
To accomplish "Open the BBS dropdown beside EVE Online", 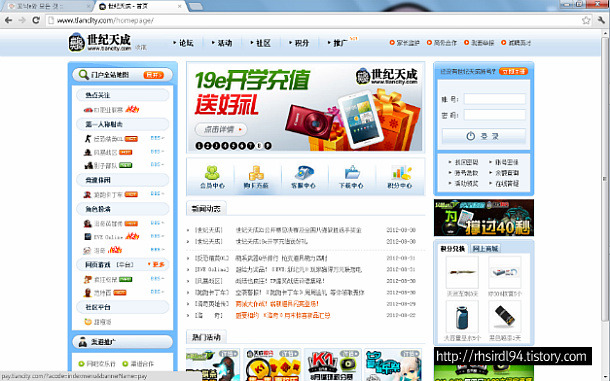I will (157, 236).
